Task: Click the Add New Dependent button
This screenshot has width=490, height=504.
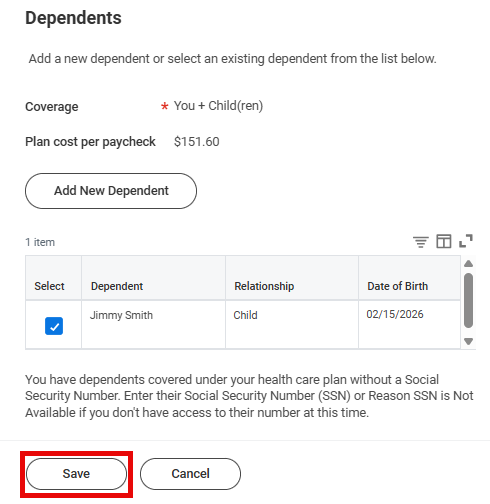Action: (111, 191)
